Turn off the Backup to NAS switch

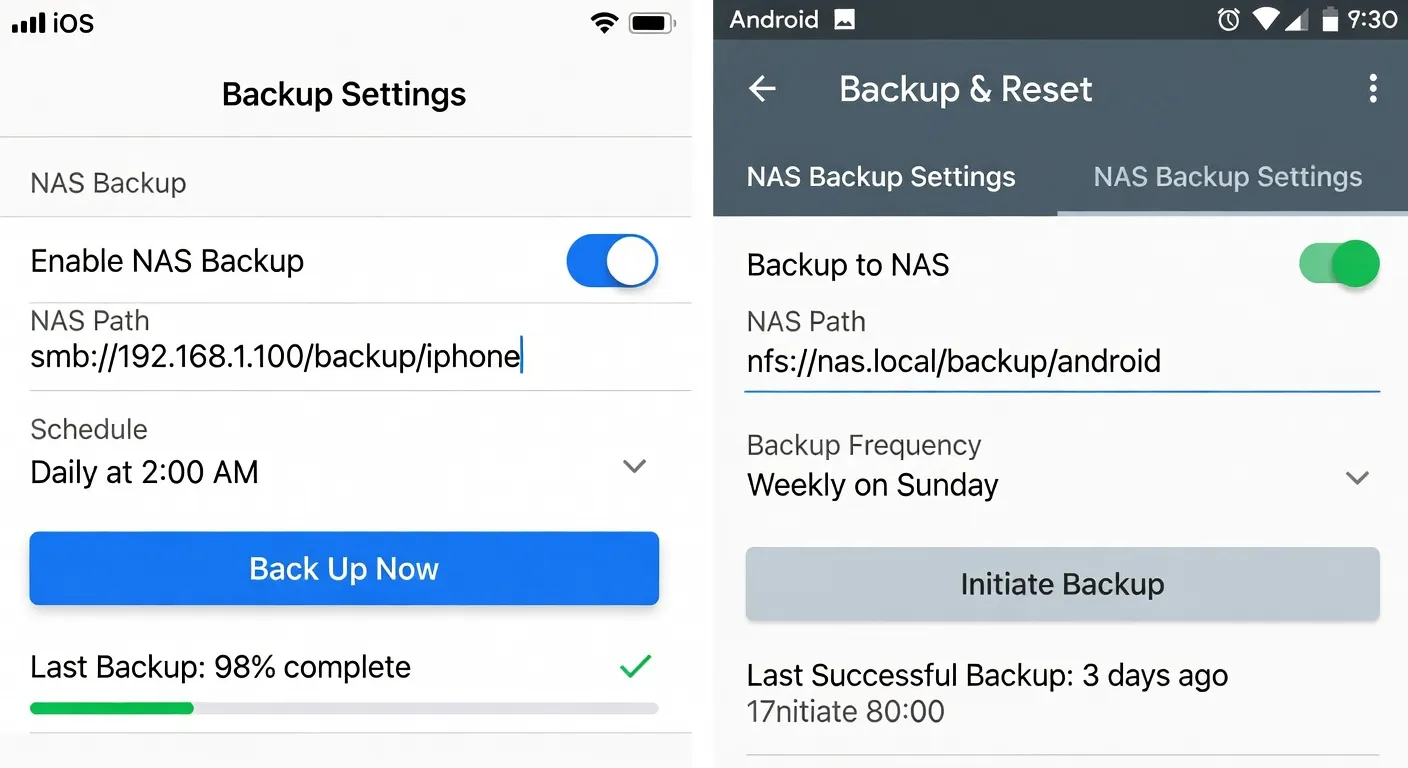[1339, 264]
